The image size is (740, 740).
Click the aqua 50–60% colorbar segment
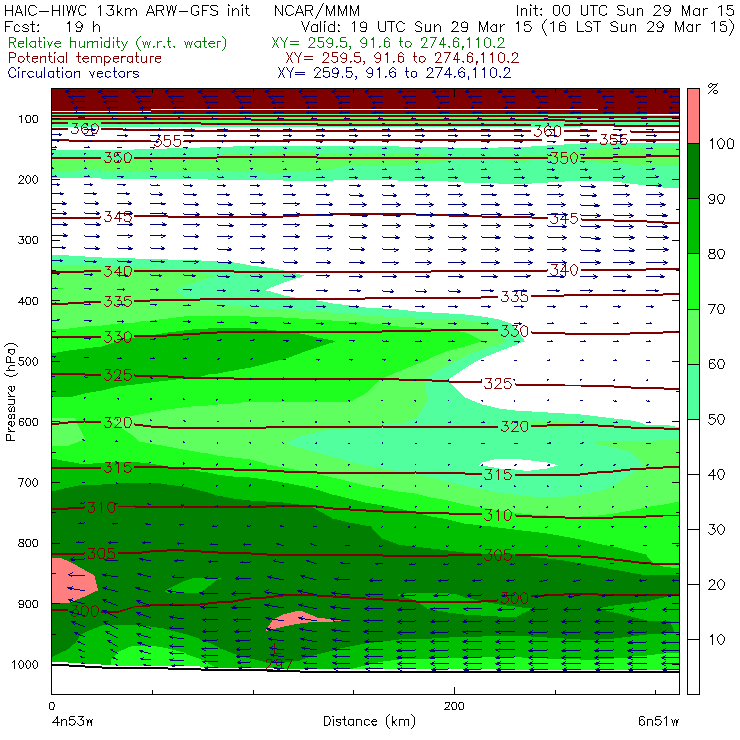coord(693,392)
